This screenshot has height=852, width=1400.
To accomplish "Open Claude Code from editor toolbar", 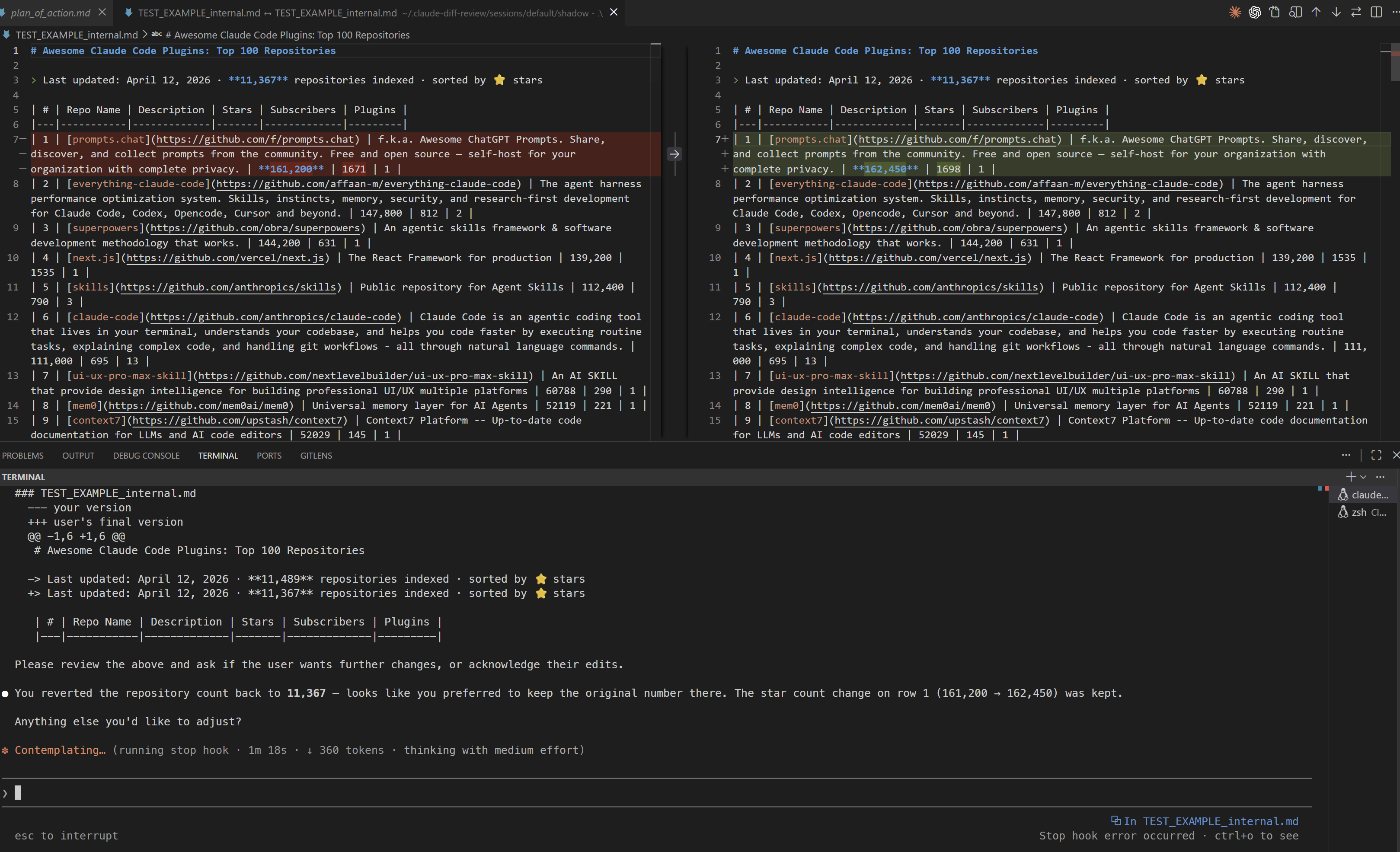I will point(1235,12).
